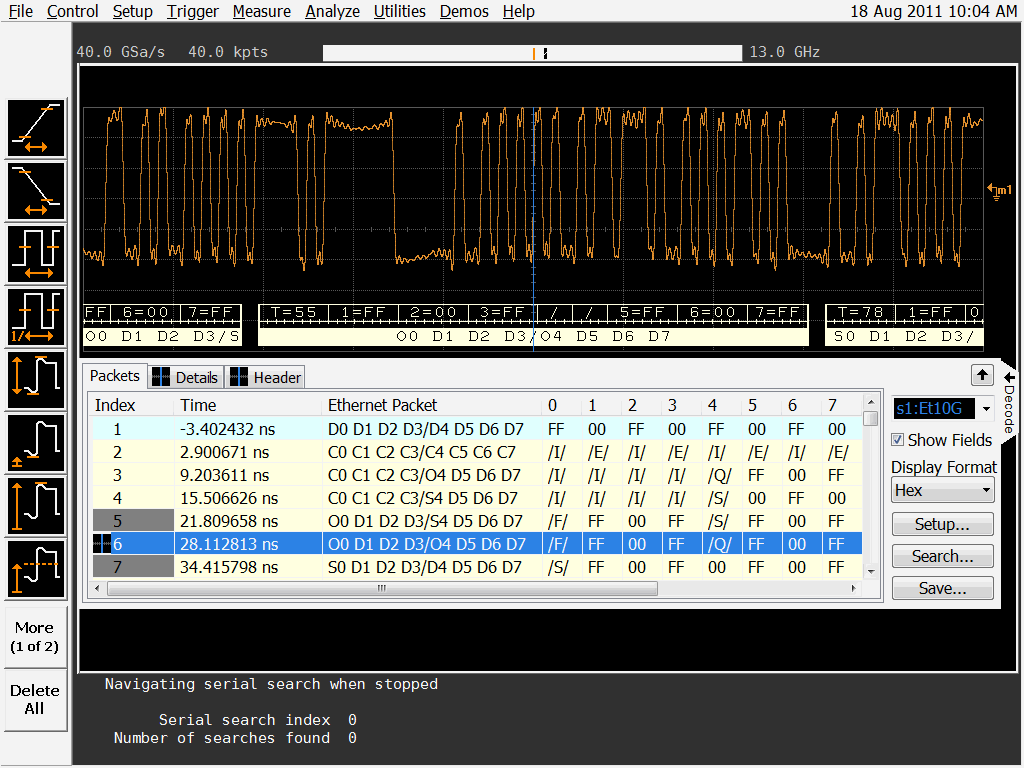Viewport: 1024px width, 768px height.
Task: Click horizontal scrollbar left arrow
Action: (x=97, y=589)
